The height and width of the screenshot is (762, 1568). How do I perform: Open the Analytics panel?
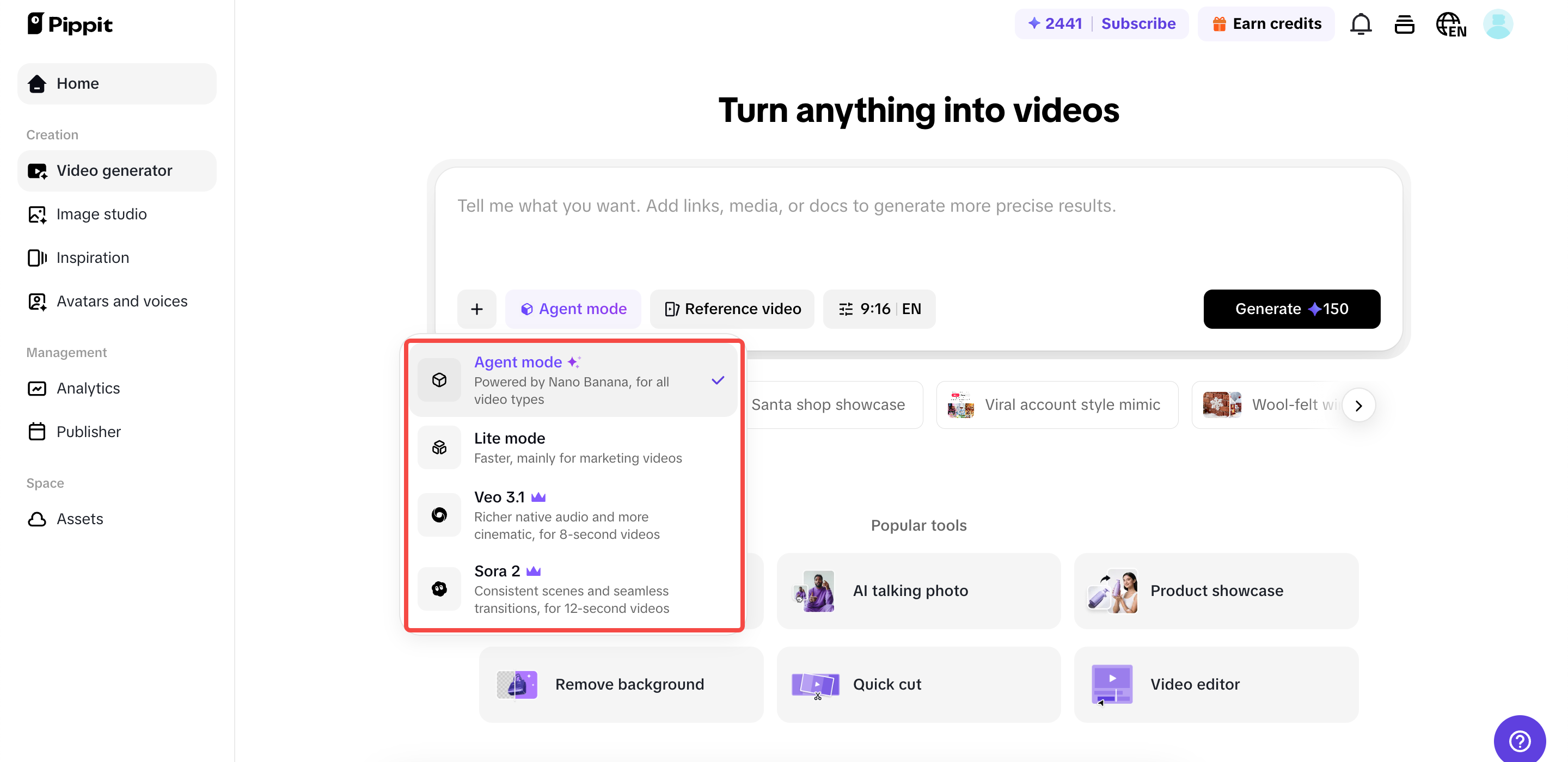[88, 388]
